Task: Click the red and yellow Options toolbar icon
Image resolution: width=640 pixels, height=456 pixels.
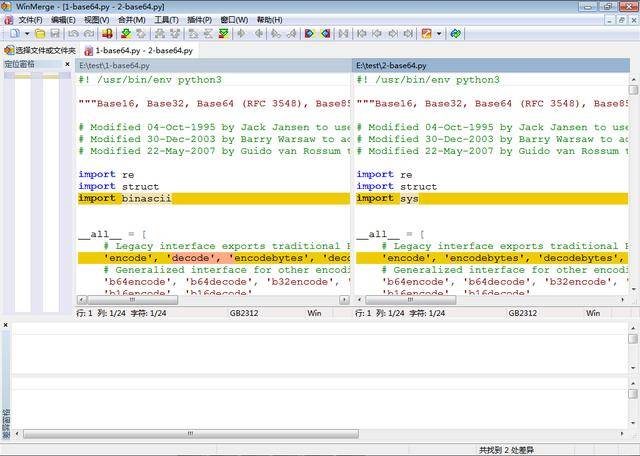Action: coord(107,33)
